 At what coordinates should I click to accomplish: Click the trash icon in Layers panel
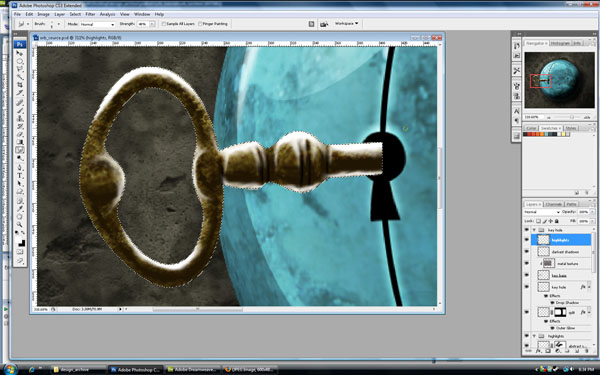coord(586,351)
